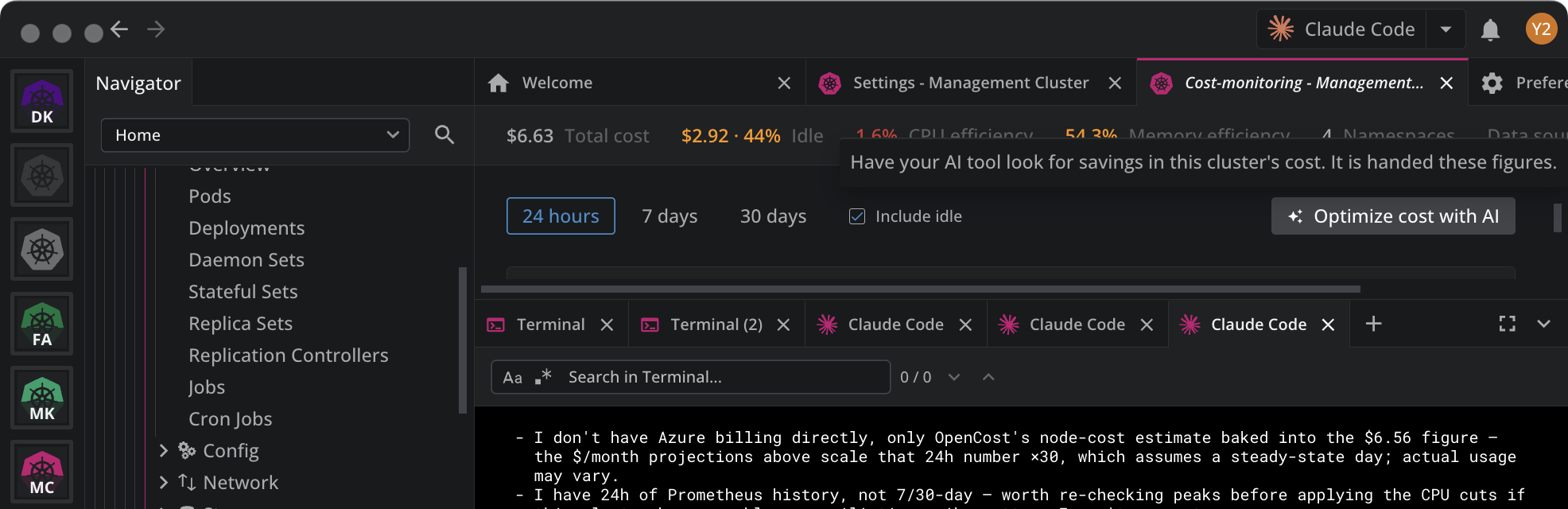Open Stateful Sets in the Navigator

(243, 292)
